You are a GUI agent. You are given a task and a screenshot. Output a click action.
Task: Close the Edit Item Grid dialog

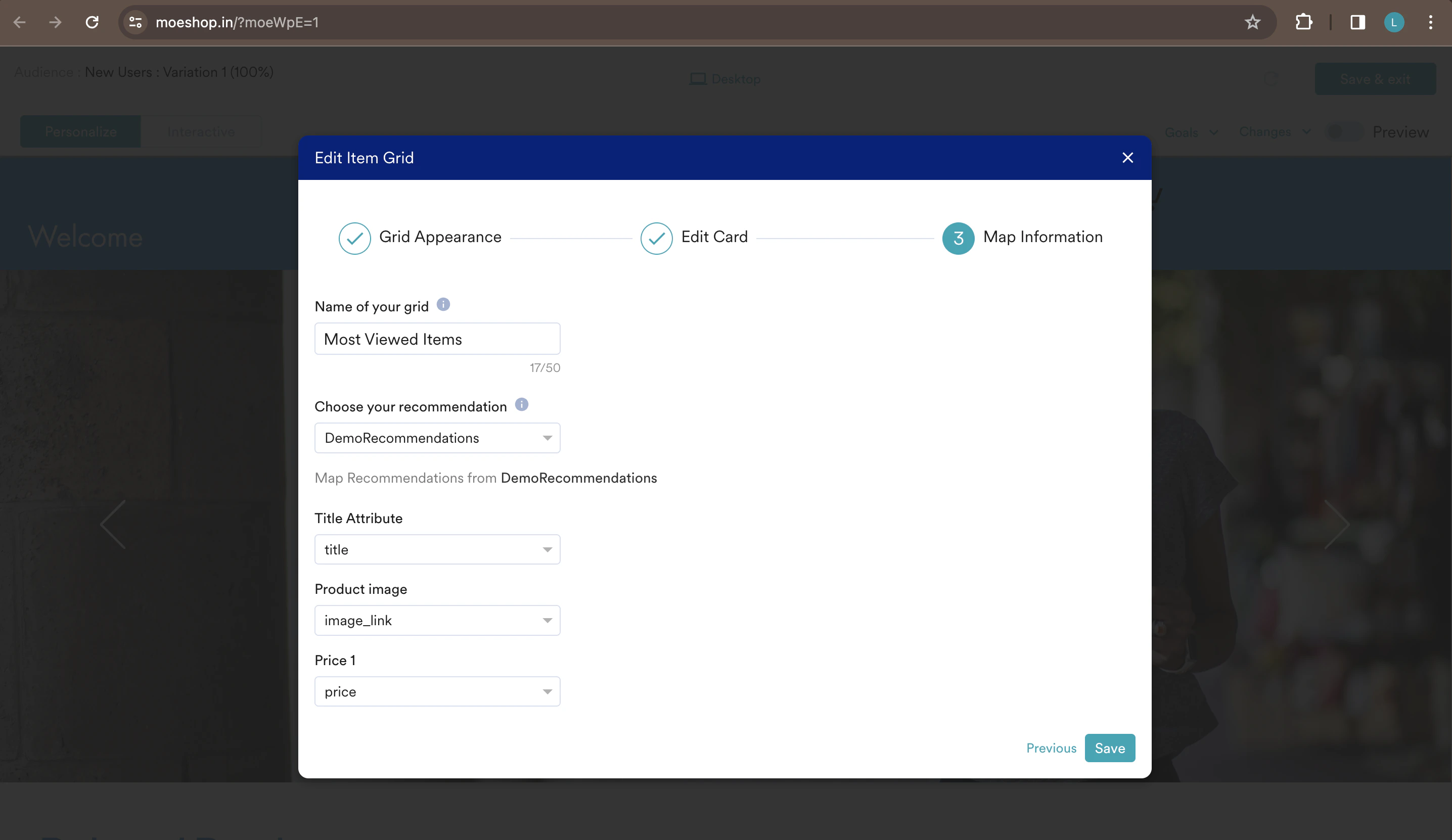[1127, 158]
